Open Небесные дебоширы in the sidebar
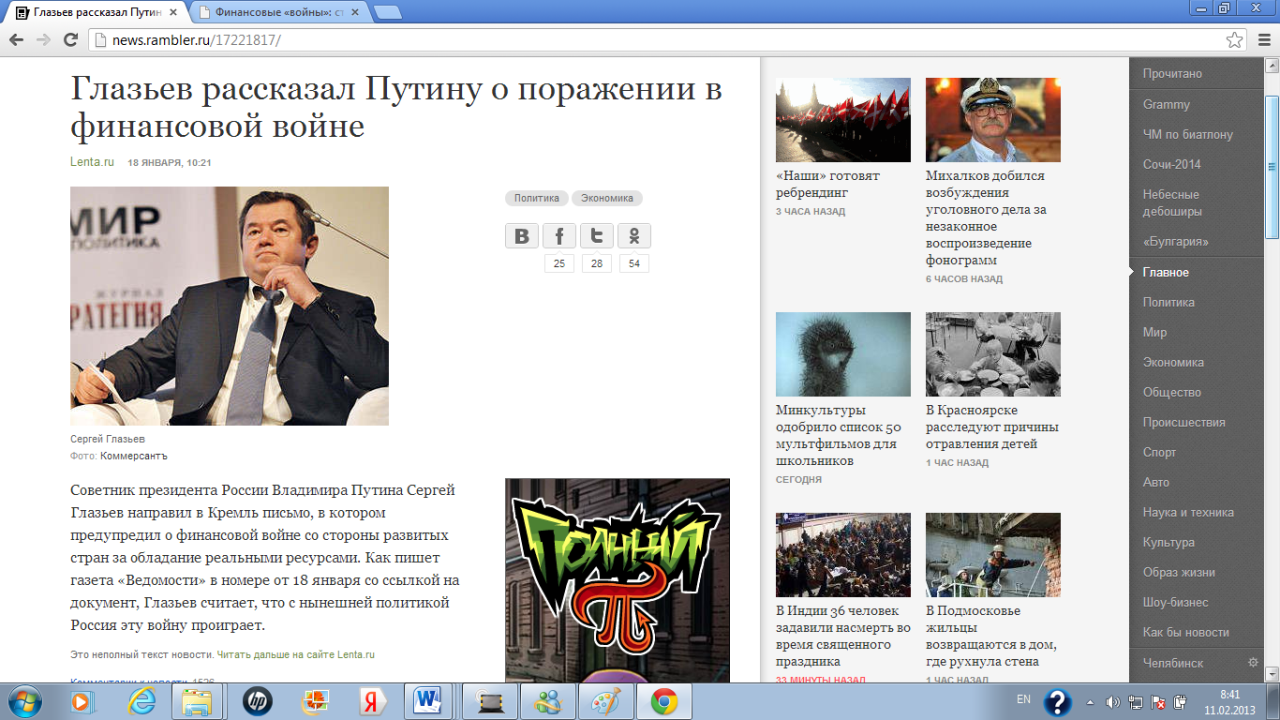 [1172, 203]
